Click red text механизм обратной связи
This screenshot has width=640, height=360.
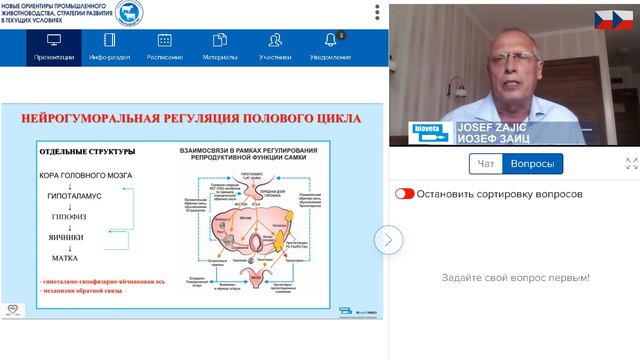81,291
